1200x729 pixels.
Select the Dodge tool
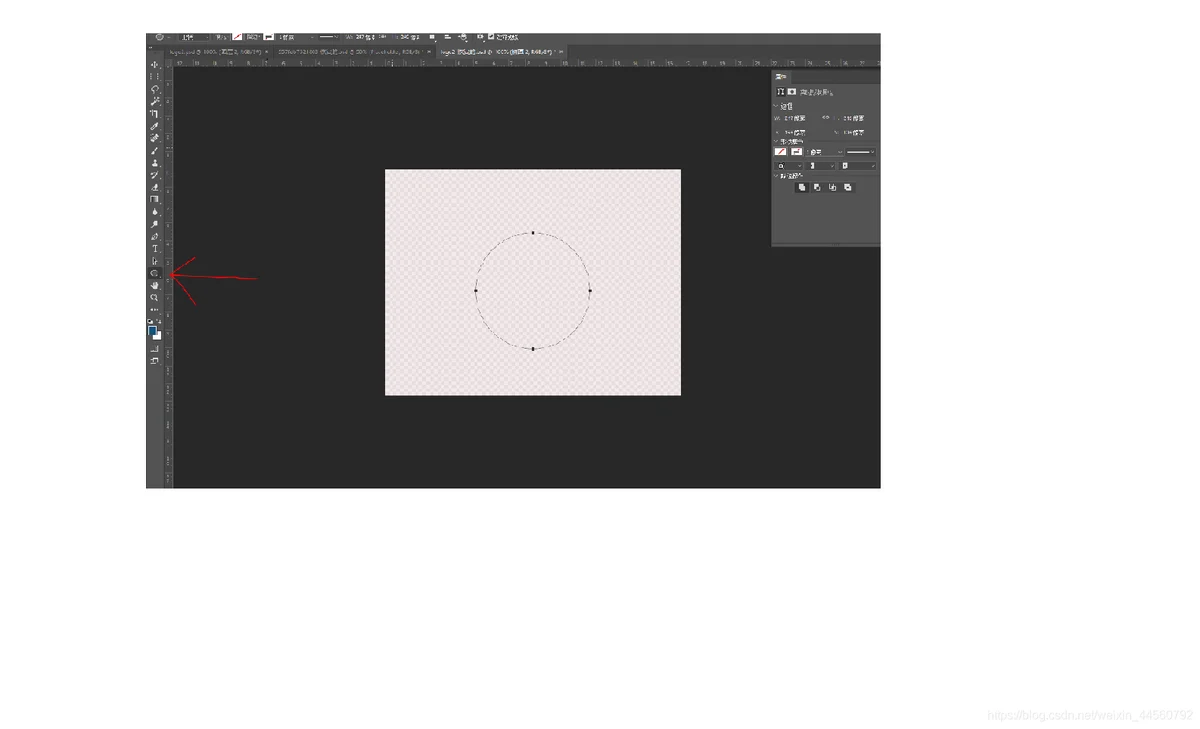[154, 222]
